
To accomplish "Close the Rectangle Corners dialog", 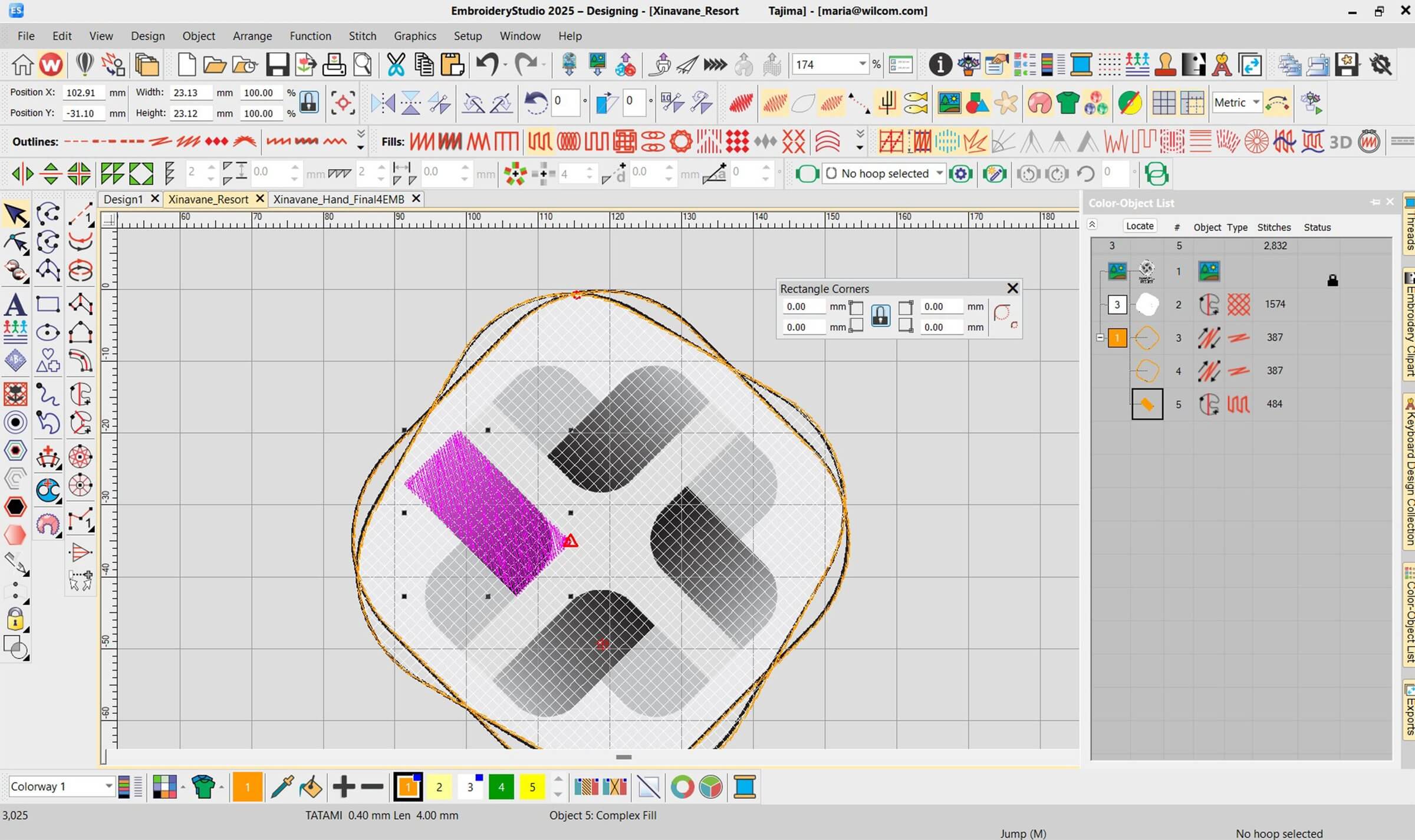I will click(x=1013, y=288).
